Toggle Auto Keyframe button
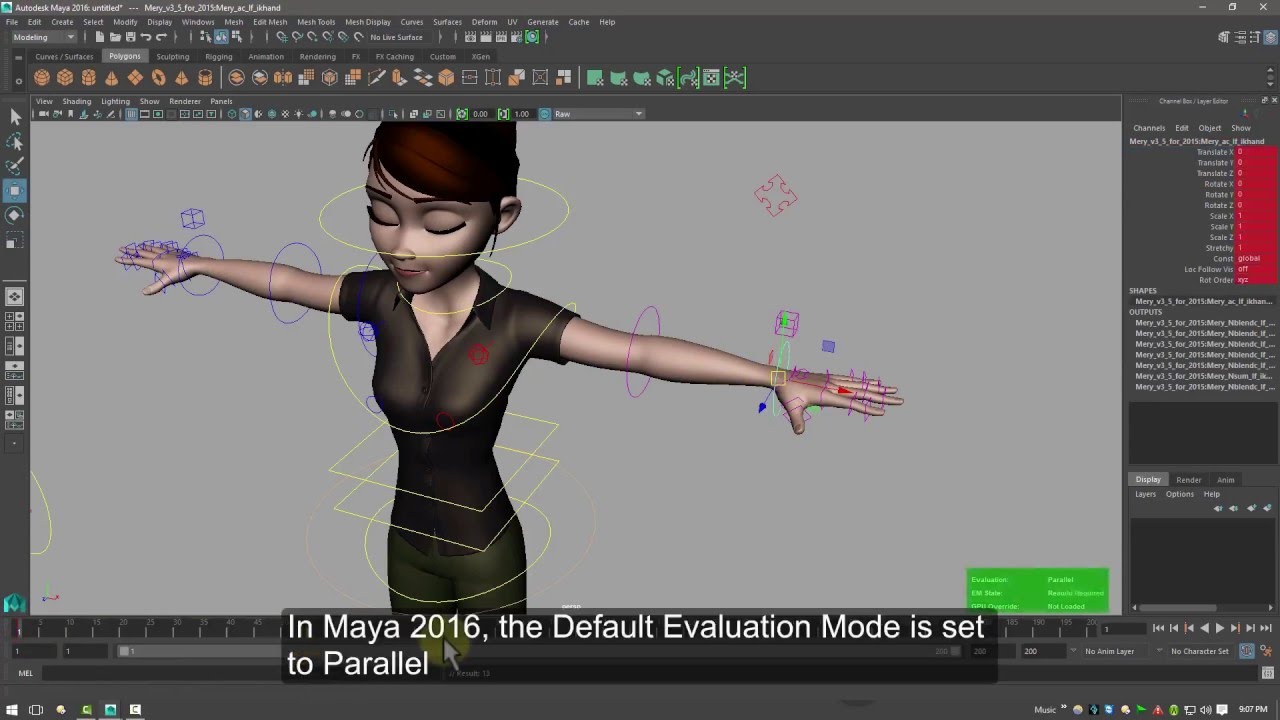Image resolution: width=1280 pixels, height=720 pixels. [1248, 651]
